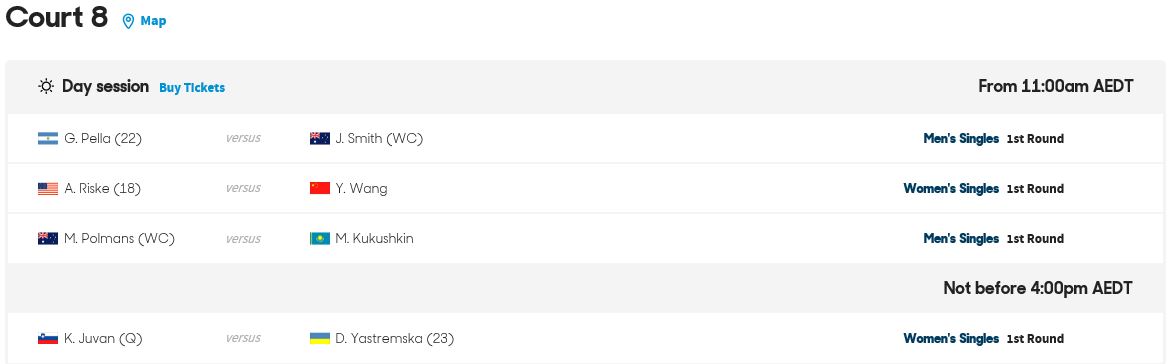Click the Court 8 heading
This screenshot has width=1170, height=364.
click(x=57, y=16)
